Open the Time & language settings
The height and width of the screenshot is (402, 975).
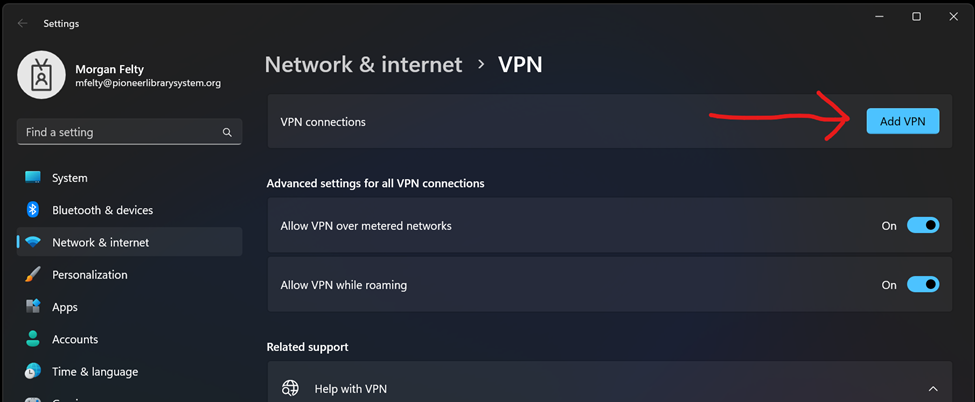coord(95,371)
